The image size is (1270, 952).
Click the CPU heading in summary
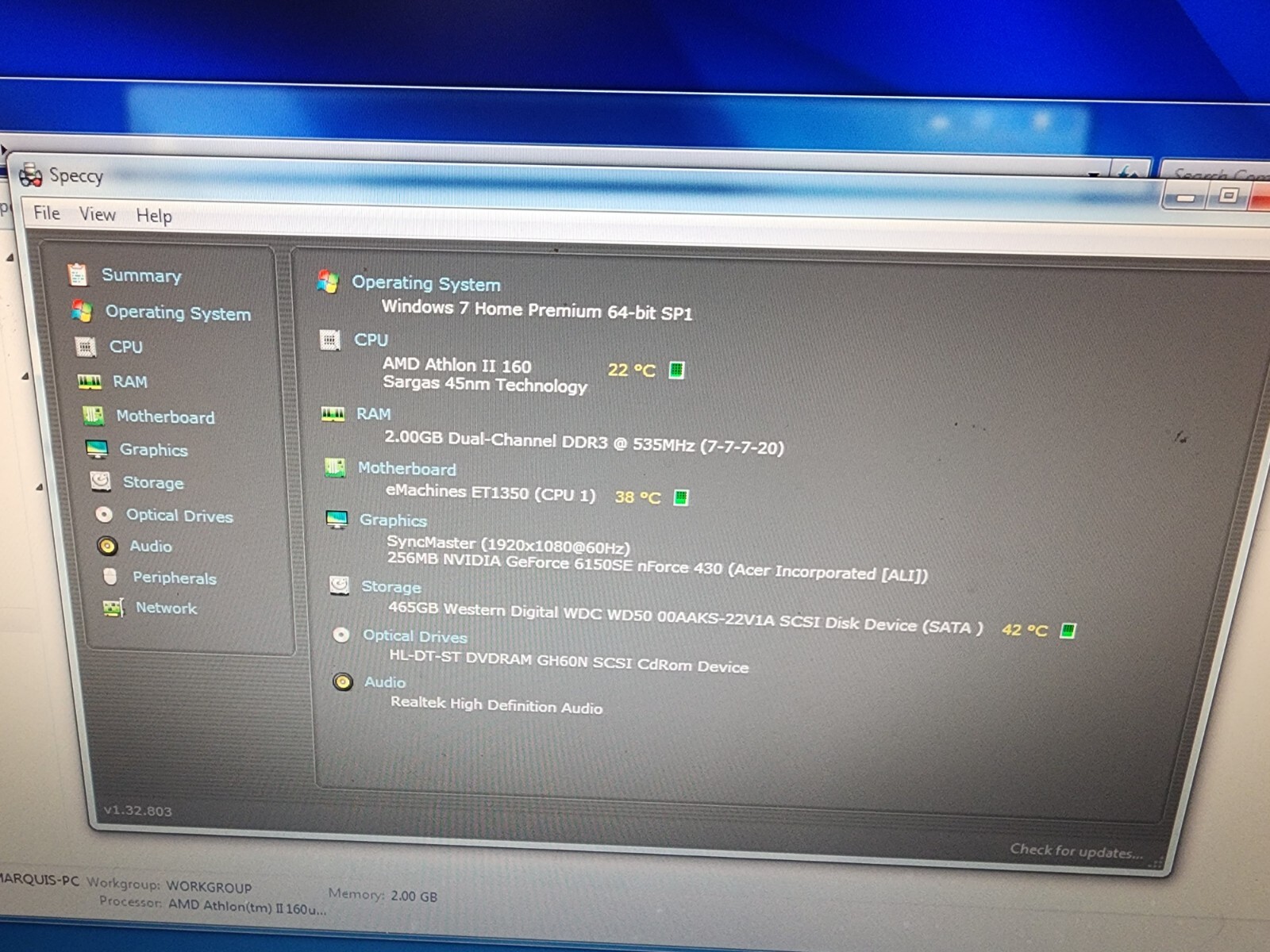tap(371, 340)
